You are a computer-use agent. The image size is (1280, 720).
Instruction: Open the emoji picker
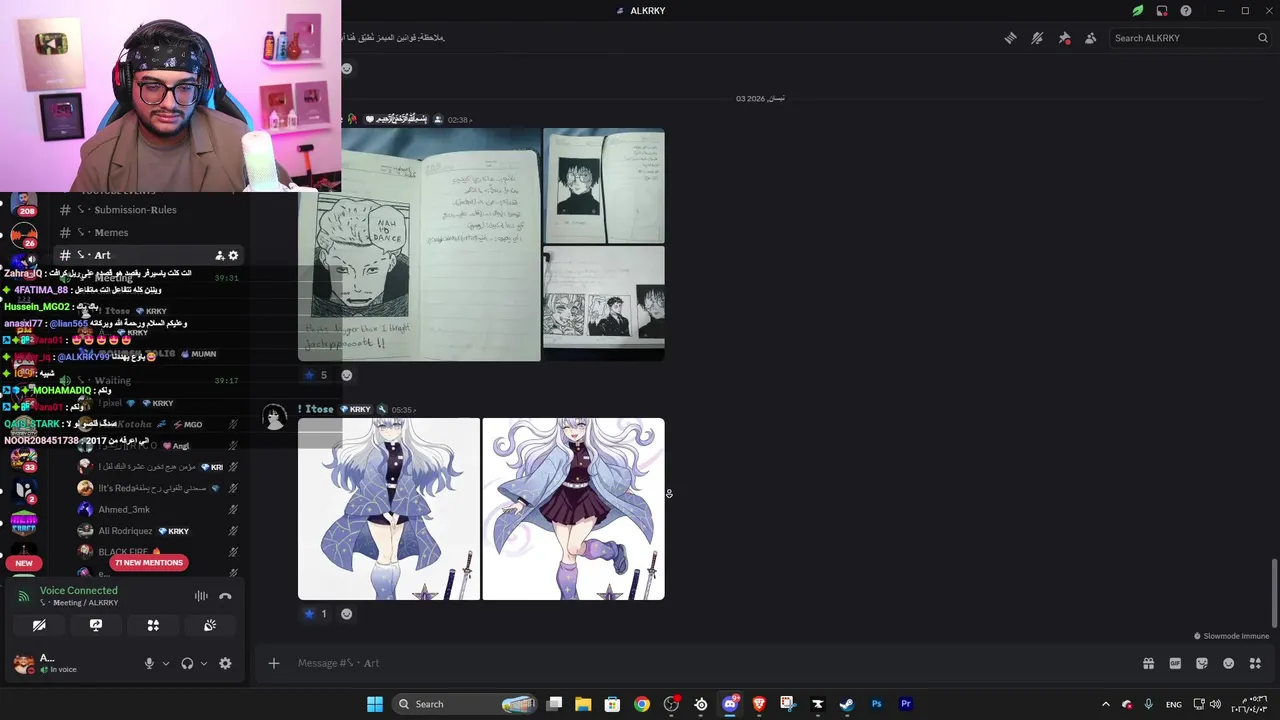click(x=1229, y=663)
